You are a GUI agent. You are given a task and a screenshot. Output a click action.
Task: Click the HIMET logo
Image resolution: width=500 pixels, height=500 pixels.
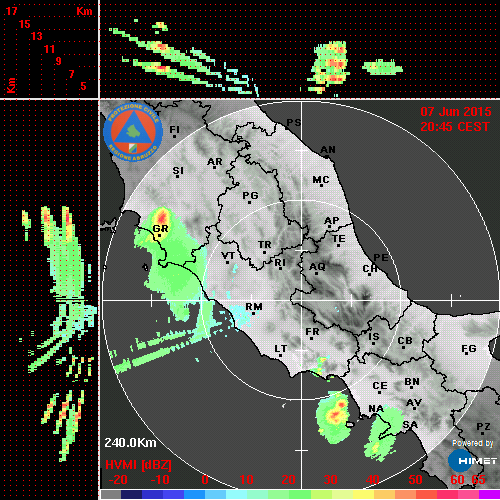click(472, 461)
